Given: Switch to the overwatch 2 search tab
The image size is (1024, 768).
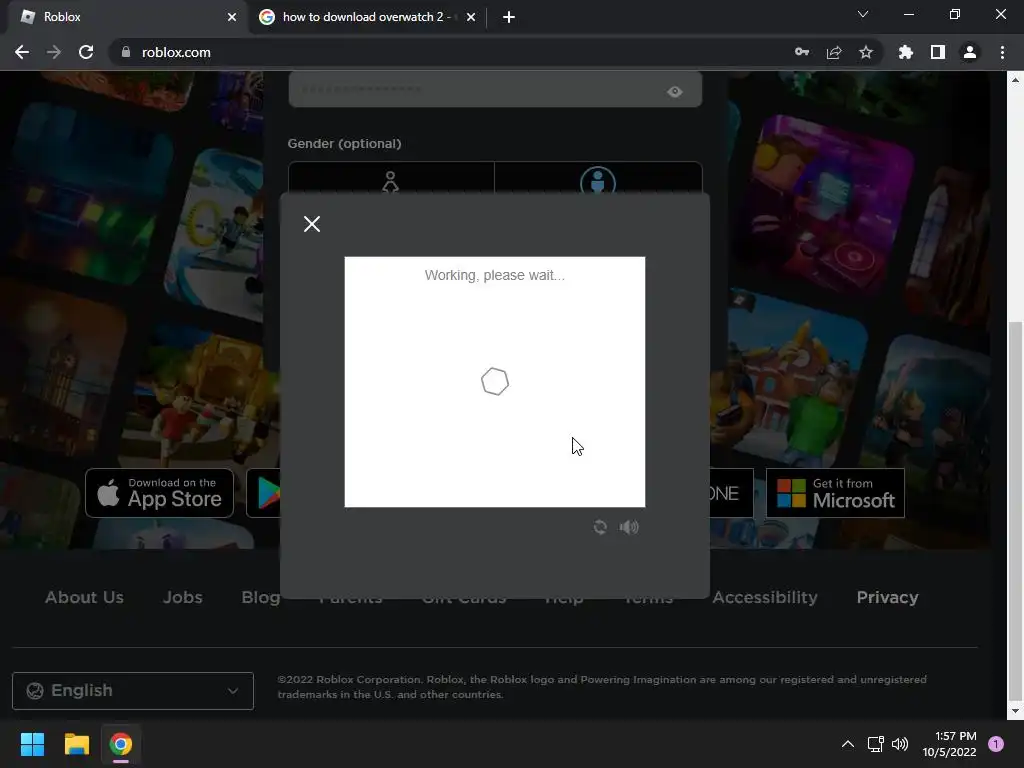Looking at the screenshot, I should coord(366,17).
